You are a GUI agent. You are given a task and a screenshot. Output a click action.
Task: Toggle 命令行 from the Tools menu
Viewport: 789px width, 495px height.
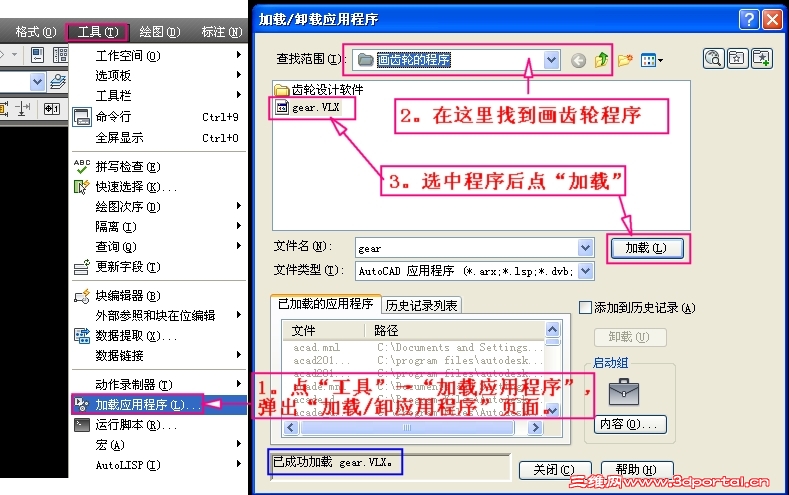pos(159,117)
